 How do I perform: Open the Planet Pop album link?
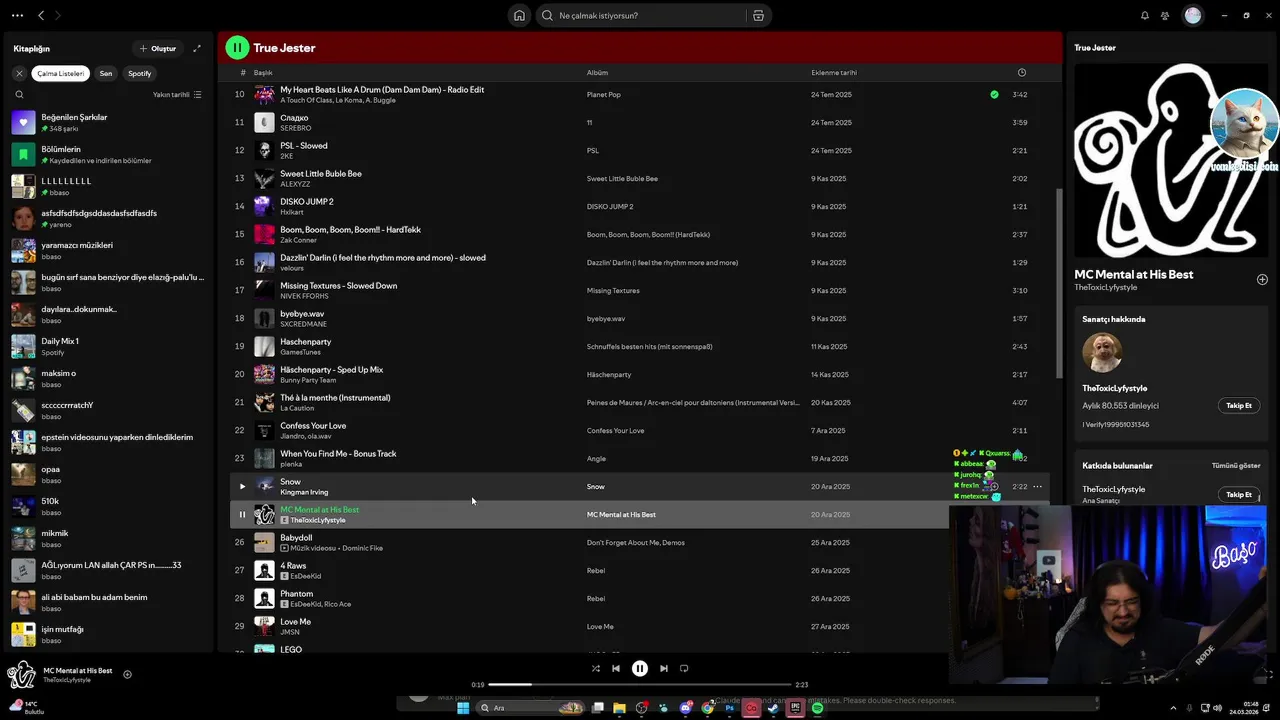604,95
